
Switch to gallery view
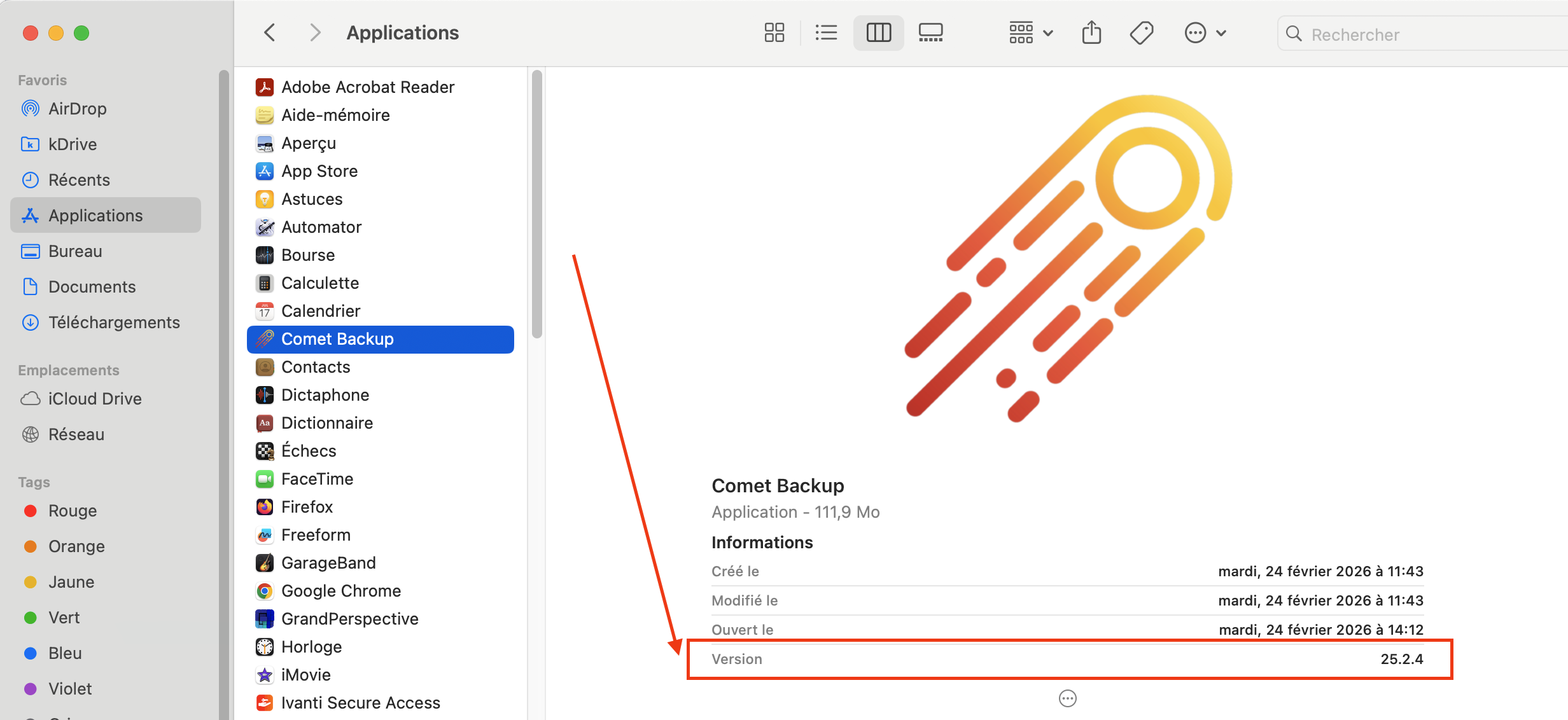coord(930,33)
